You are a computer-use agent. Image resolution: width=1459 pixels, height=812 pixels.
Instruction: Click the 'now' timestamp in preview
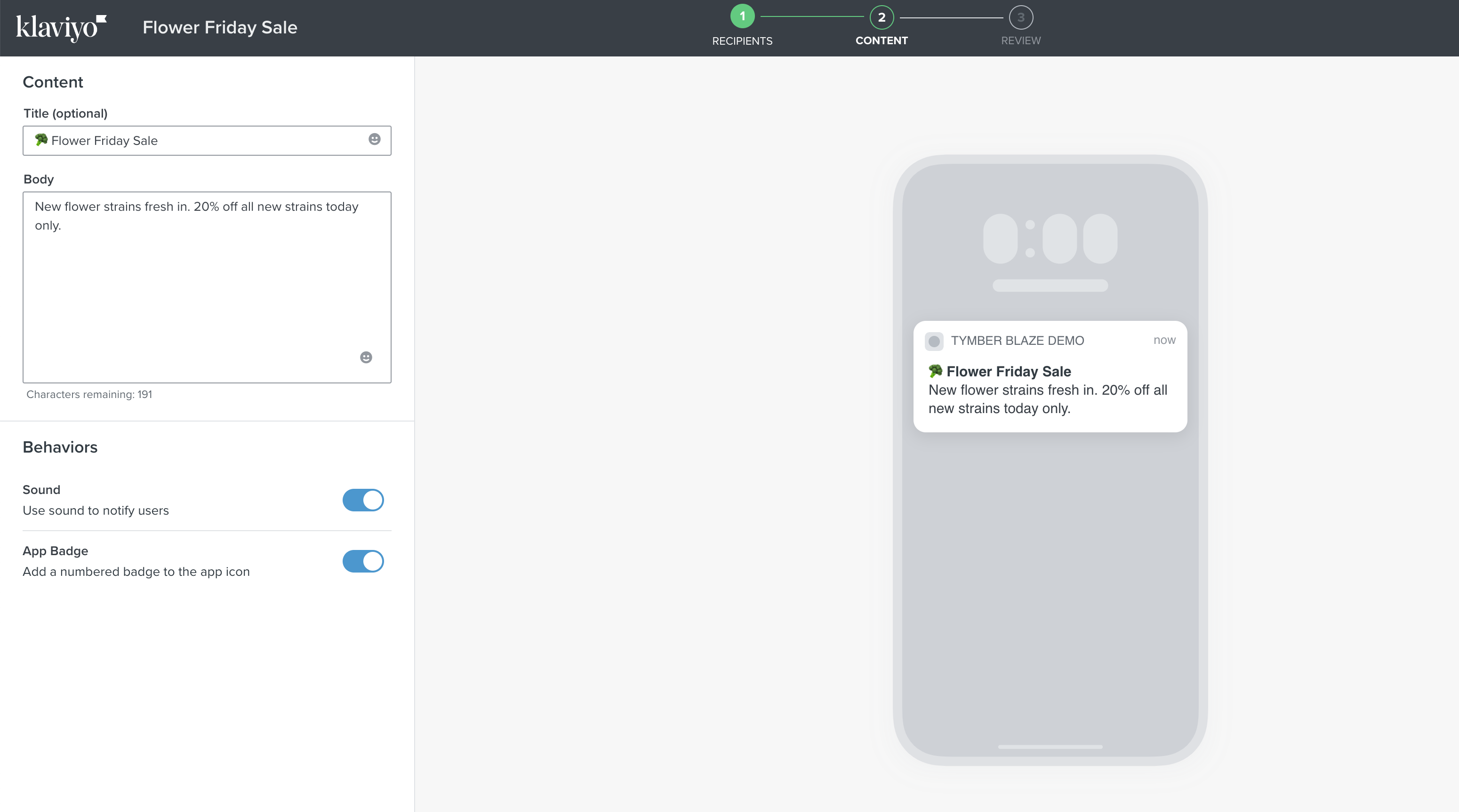pyautogui.click(x=1164, y=340)
